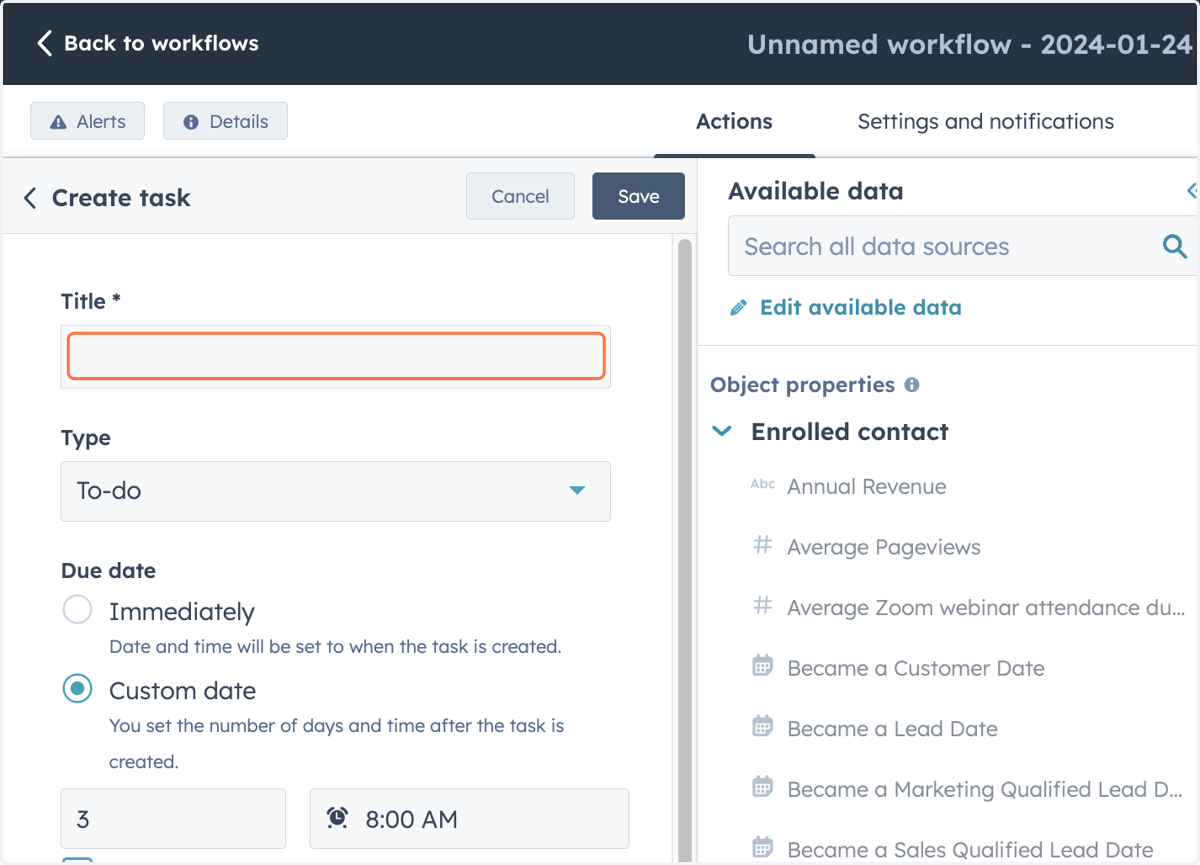Screen dimensions: 1200x865
Task: Click the calendar icon for Became a Lead Date
Action: point(762,727)
